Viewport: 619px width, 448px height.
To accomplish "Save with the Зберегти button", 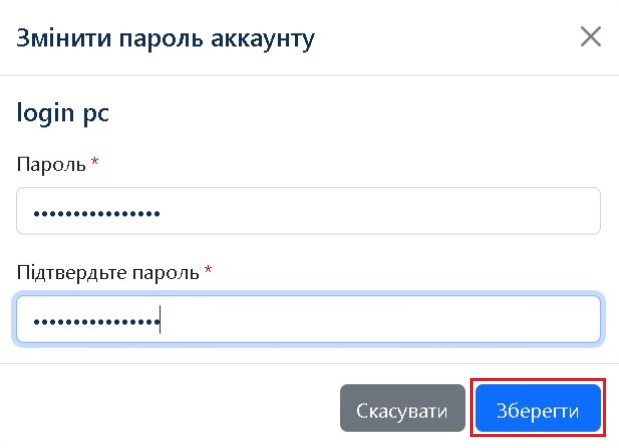I will click(538, 412).
